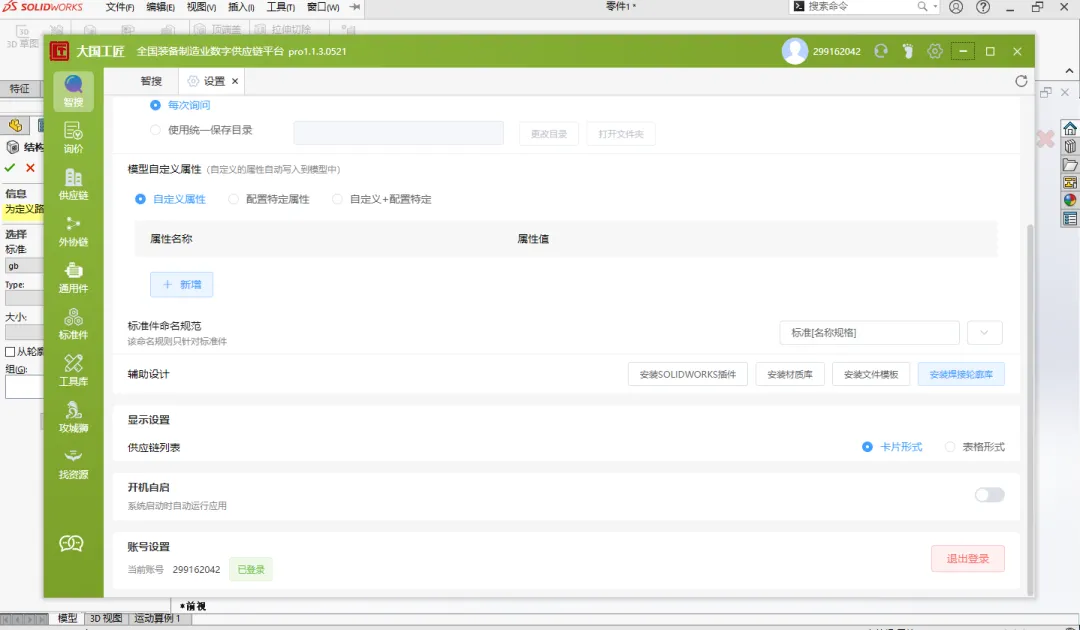Click the footprint history icon

coord(908,51)
